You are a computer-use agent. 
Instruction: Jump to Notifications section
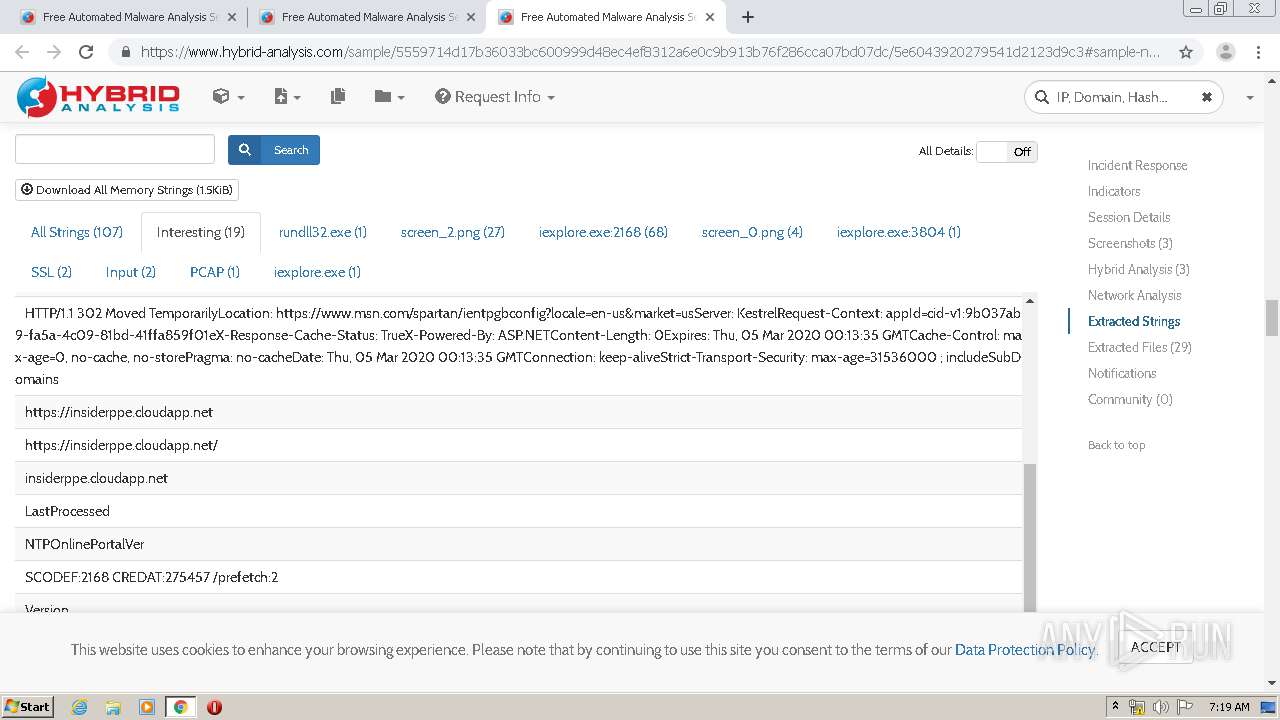coord(1122,373)
